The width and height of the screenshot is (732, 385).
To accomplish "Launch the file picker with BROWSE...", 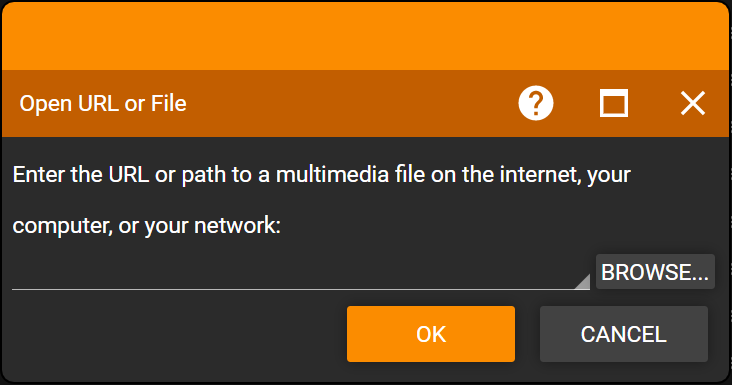I will click(x=655, y=272).
